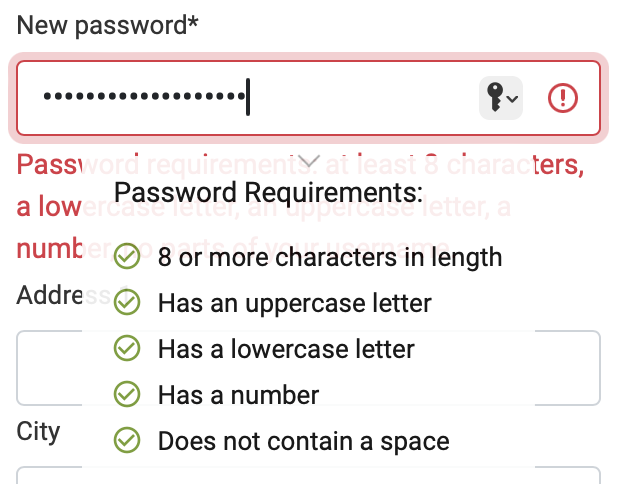Click into the Address text field
Viewport: 624px width, 484px height.
[x=308, y=368]
